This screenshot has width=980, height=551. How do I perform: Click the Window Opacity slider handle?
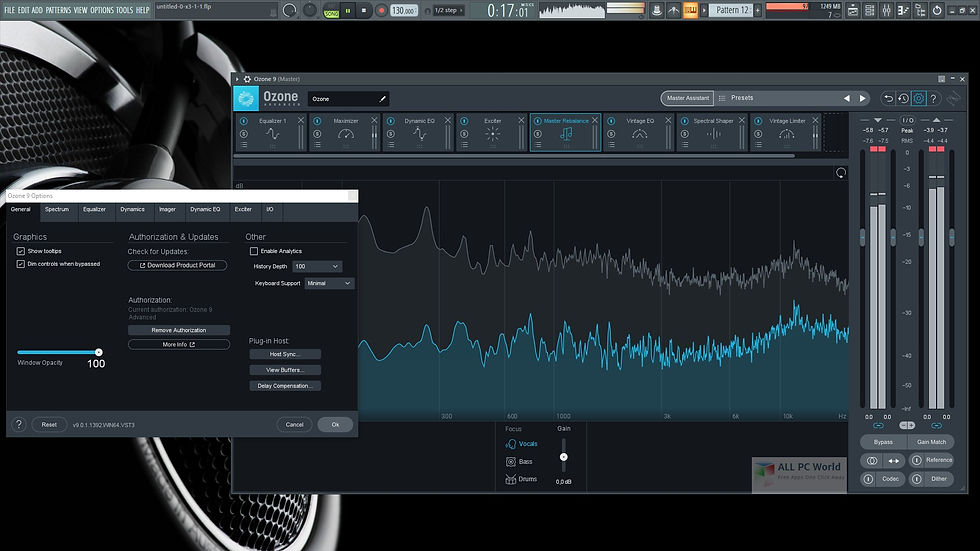tap(99, 352)
